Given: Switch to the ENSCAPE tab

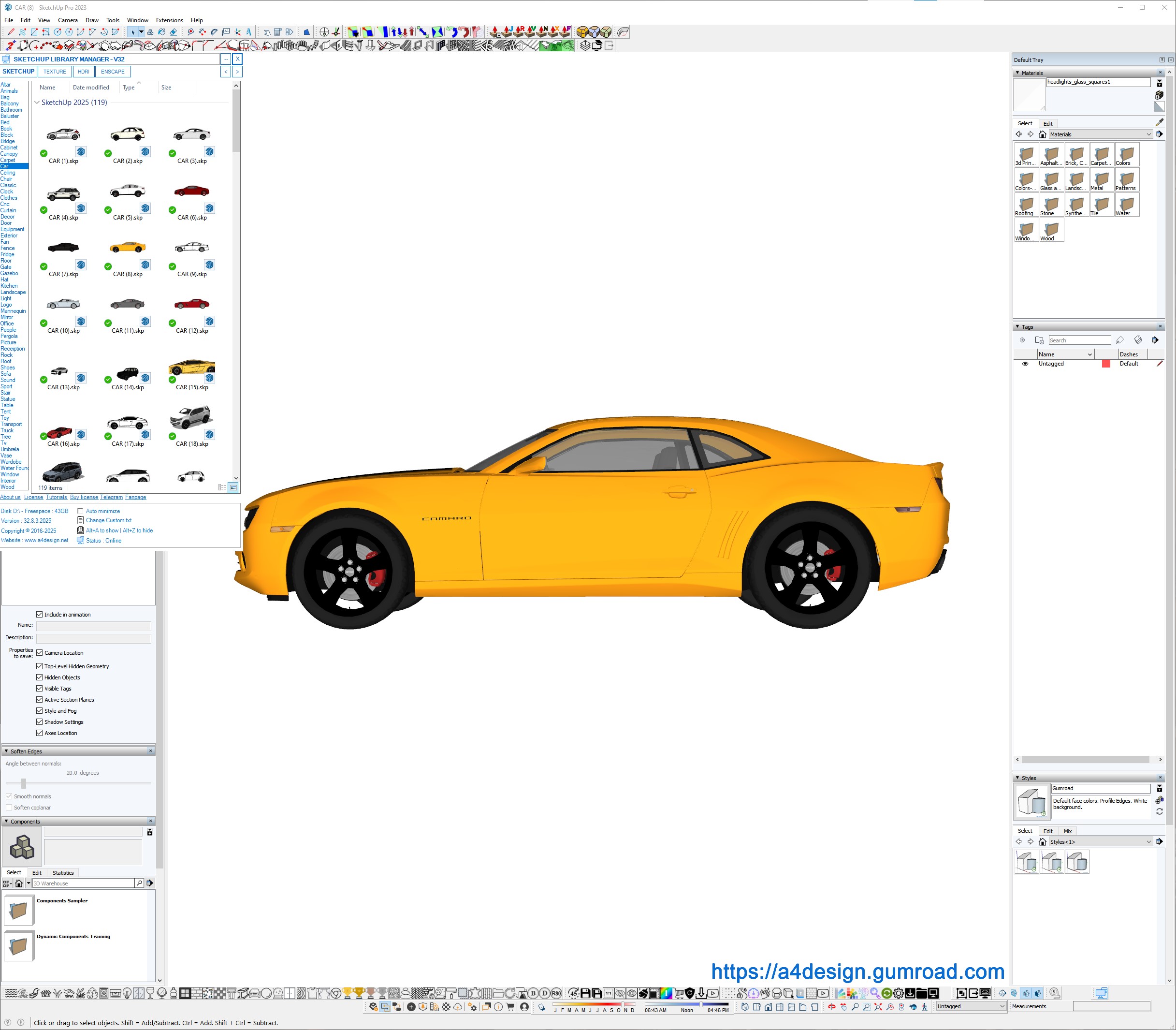Looking at the screenshot, I should point(113,72).
